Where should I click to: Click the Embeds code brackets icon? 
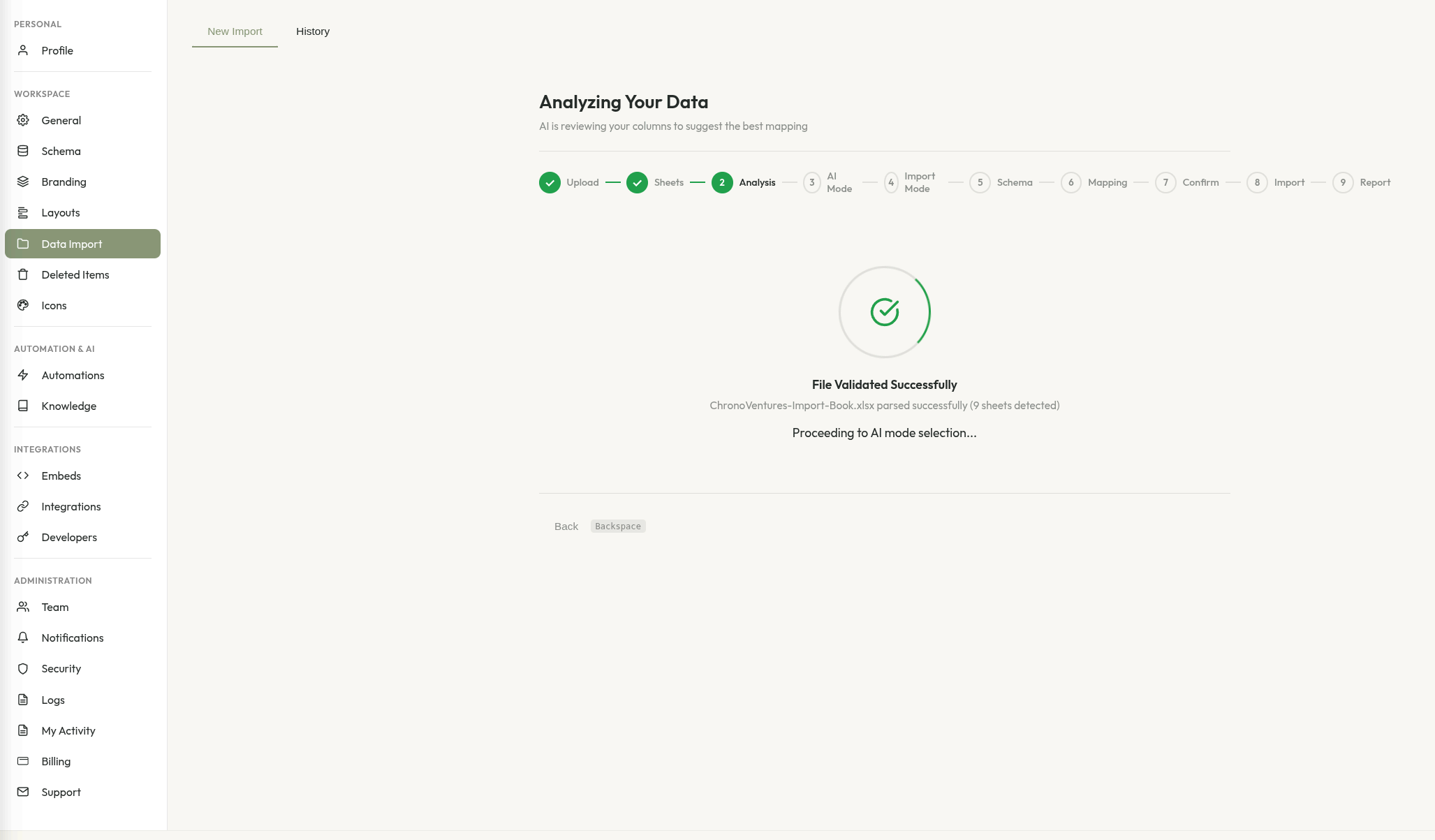tap(23, 476)
